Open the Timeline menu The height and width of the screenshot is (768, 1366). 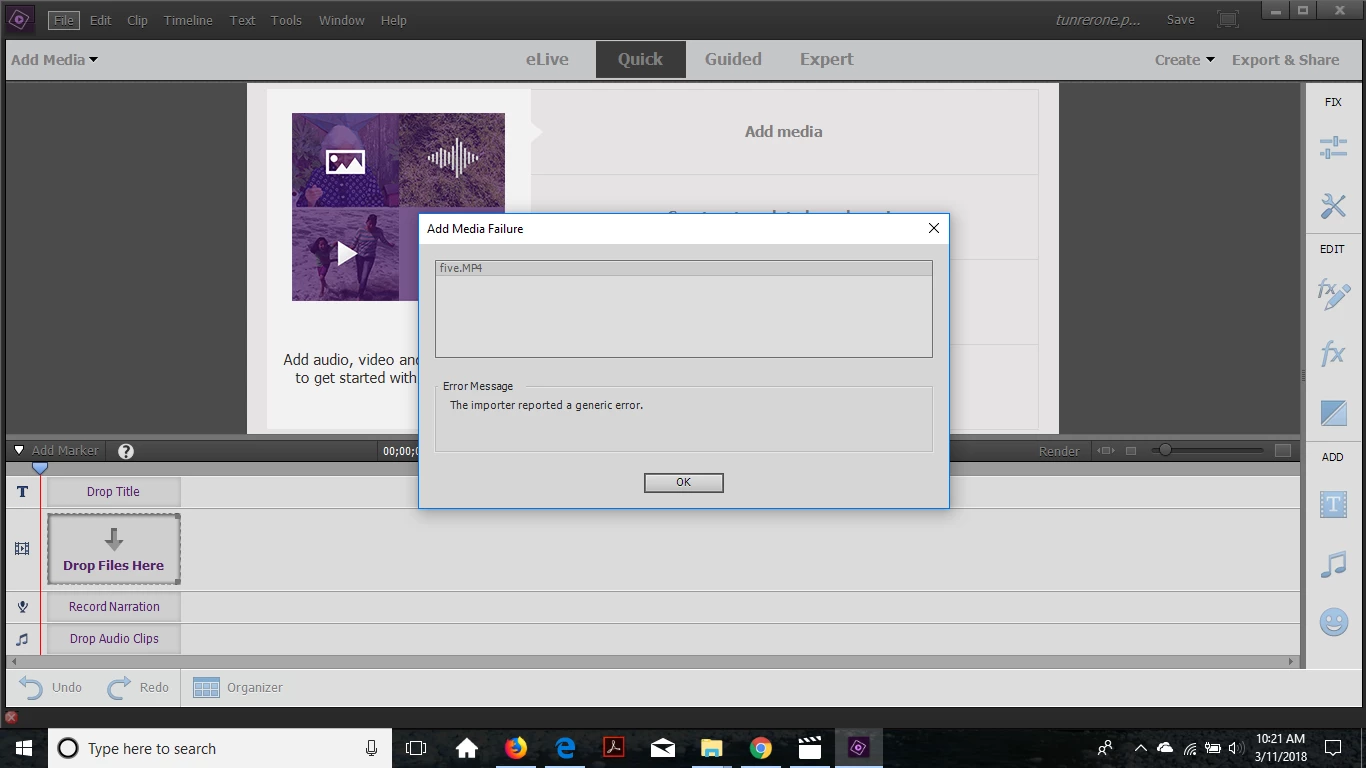tap(188, 20)
